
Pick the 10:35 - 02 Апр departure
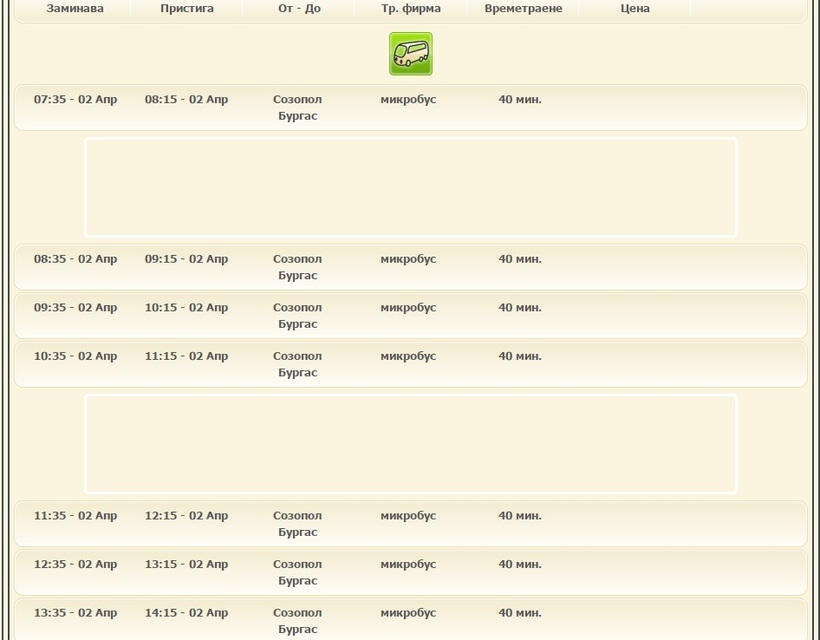click(75, 356)
